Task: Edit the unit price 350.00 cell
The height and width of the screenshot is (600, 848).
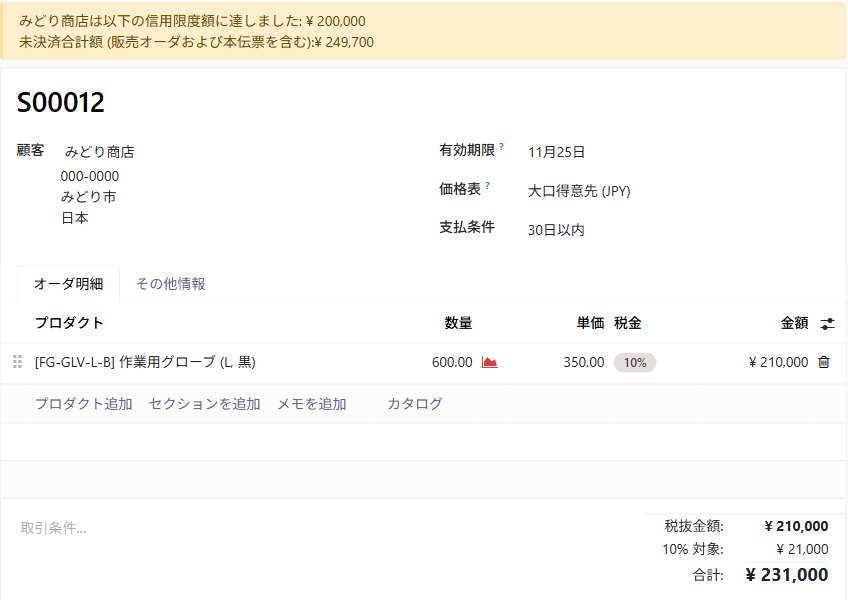Action: tap(584, 362)
